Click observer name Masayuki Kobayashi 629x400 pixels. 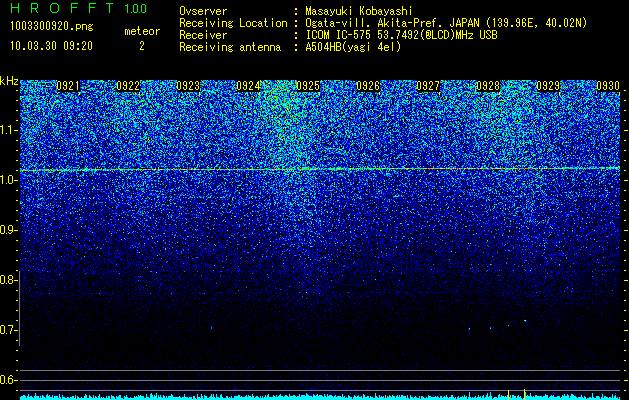click(359, 11)
